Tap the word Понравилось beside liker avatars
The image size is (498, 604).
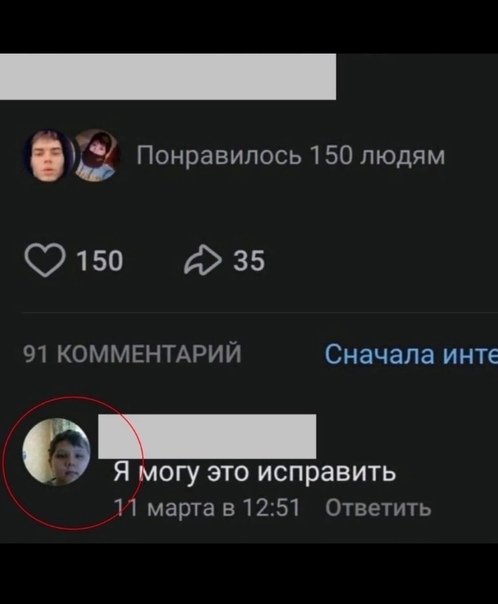tap(219, 156)
